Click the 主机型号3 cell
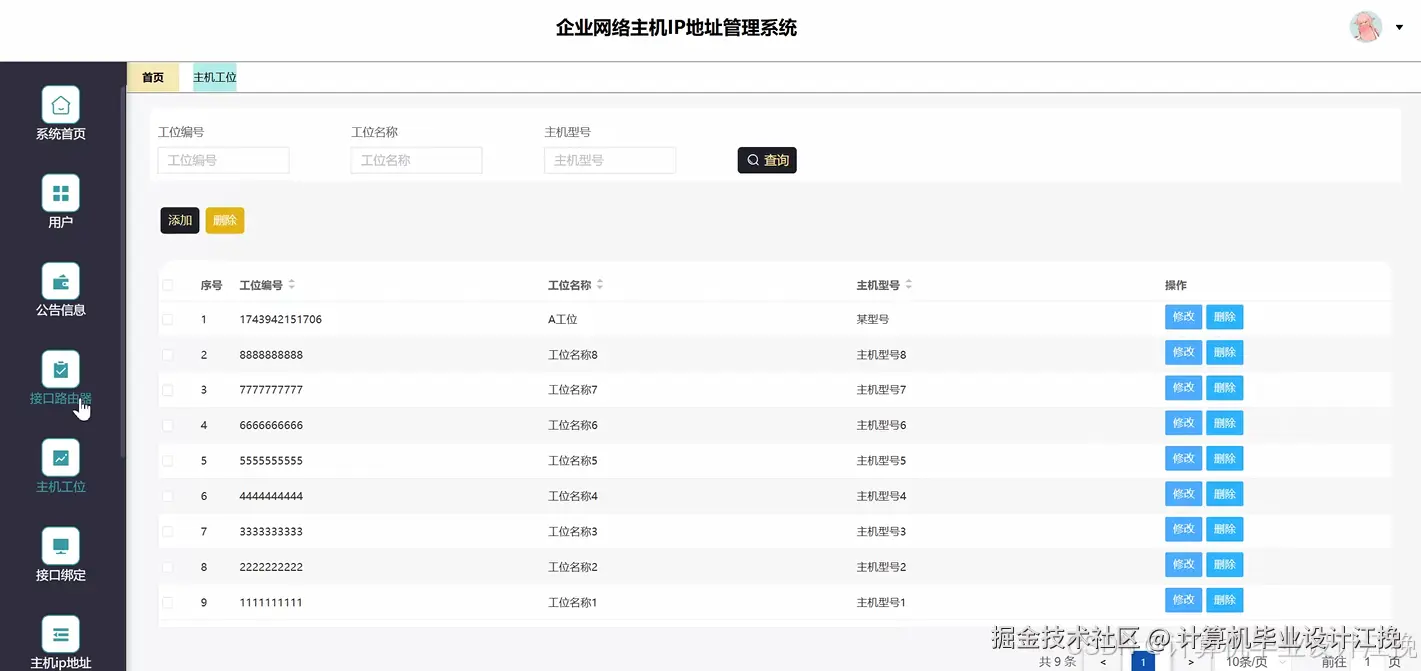1421x671 pixels. pos(881,532)
